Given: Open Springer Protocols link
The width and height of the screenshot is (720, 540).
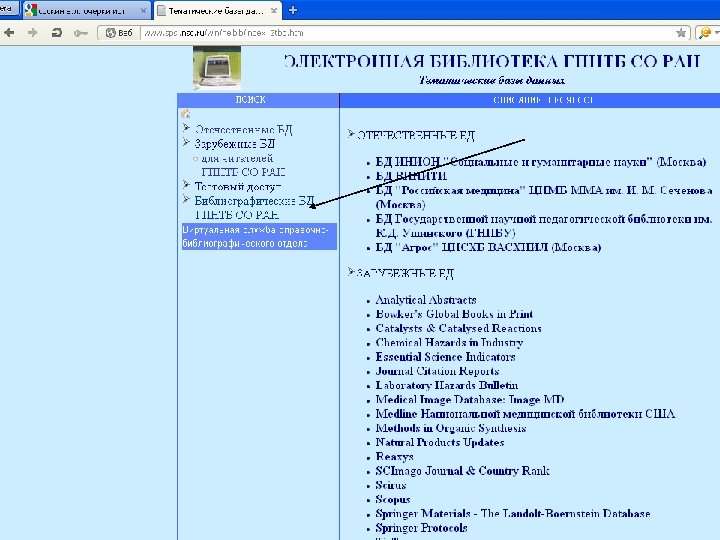Looking at the screenshot, I should point(422,528).
